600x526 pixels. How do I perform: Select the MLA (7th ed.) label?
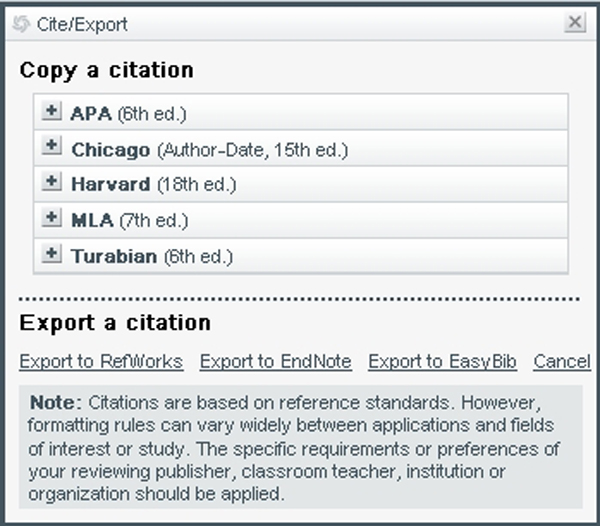[129, 221]
